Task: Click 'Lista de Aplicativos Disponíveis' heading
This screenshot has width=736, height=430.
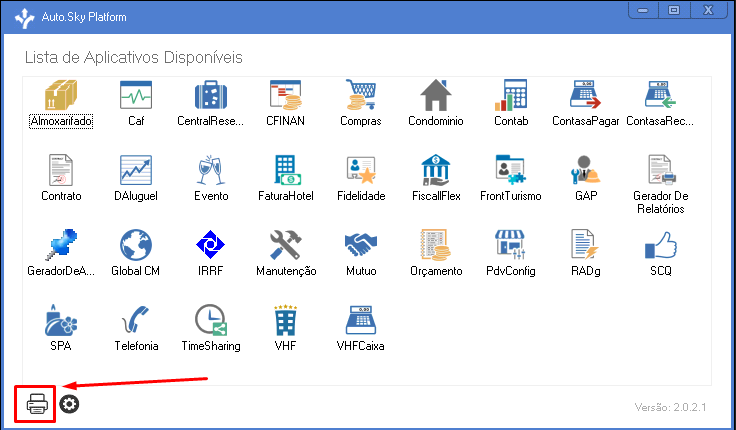Action: pyautogui.click(x=133, y=57)
